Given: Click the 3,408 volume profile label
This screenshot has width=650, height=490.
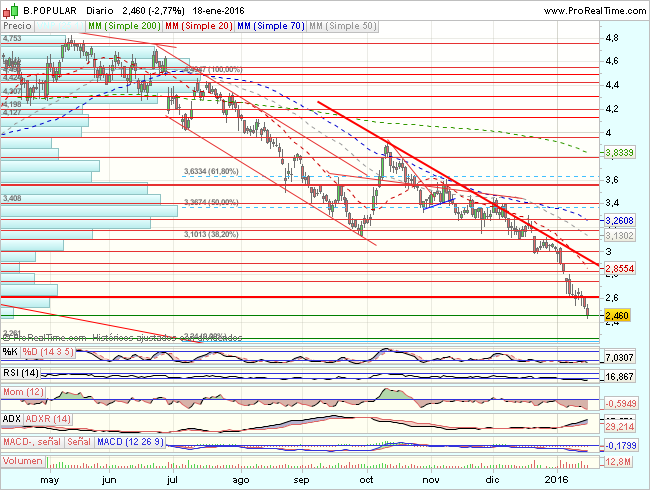Looking at the screenshot, I should click(12, 198).
